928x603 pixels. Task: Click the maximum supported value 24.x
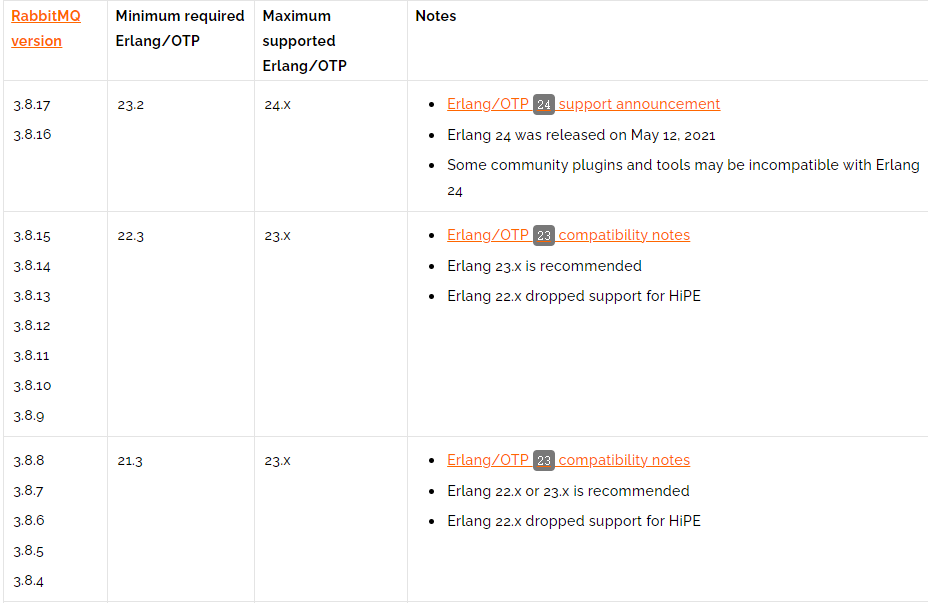[278, 105]
